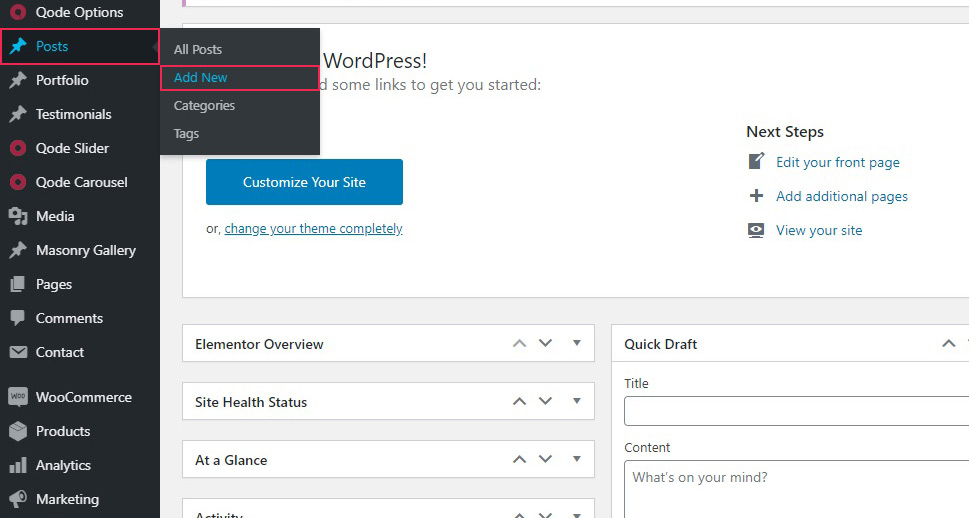
Task: Open the Qode Options menu
Action: (x=80, y=12)
